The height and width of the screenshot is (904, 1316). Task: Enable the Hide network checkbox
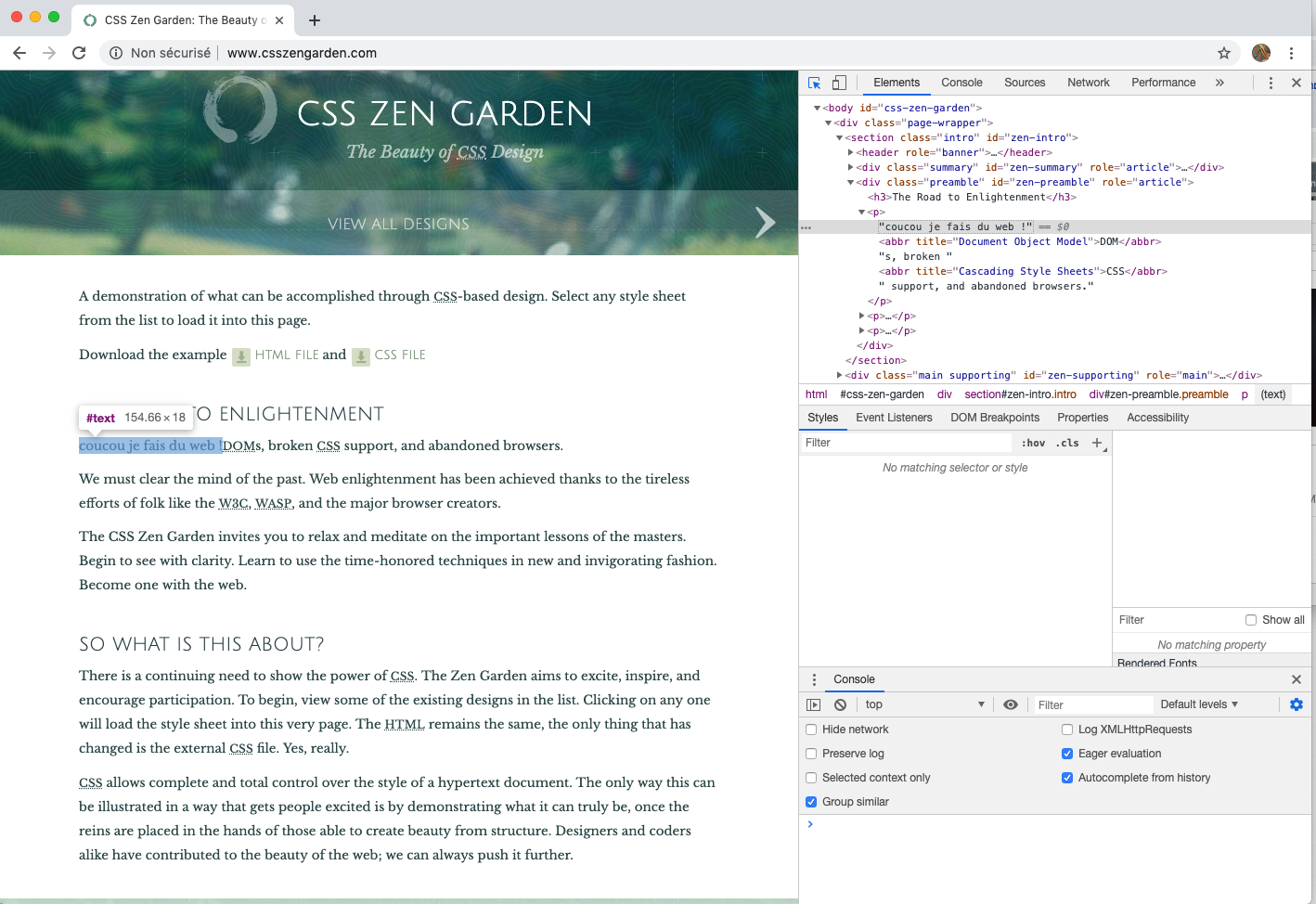811,730
